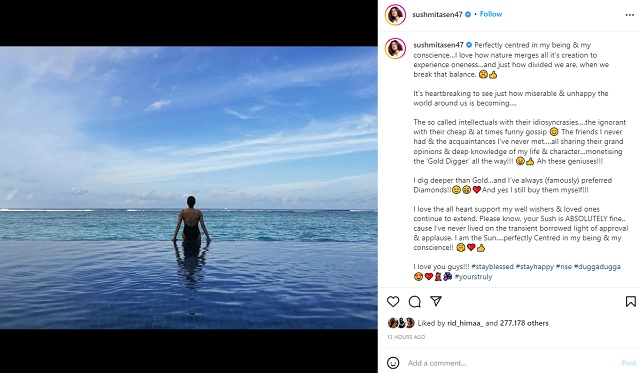Click the caption profile avatar
The height and width of the screenshot is (373, 640).
tap(395, 49)
